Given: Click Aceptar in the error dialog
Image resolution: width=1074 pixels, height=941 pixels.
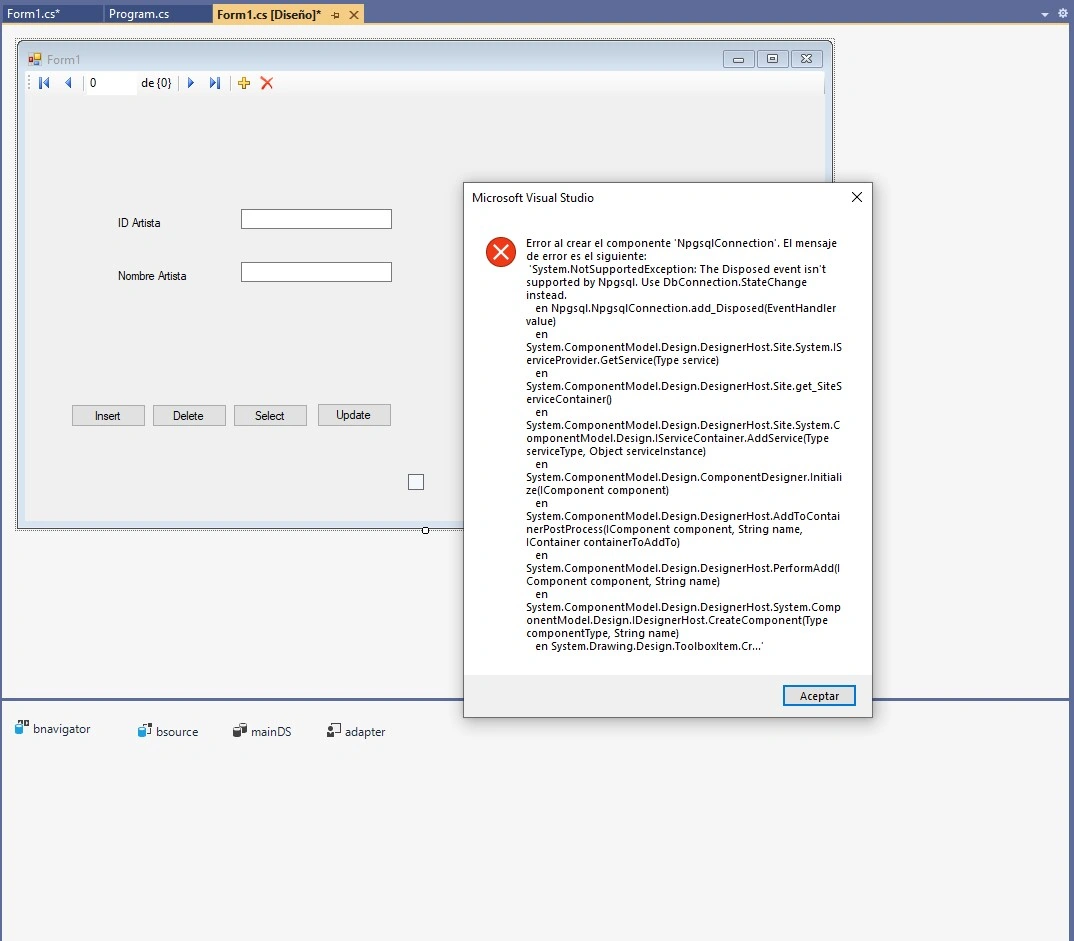Looking at the screenshot, I should 819,695.
